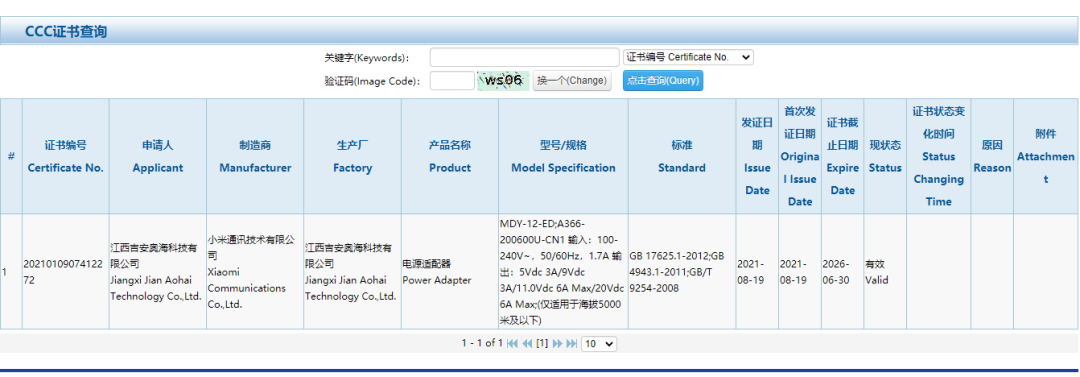Viewport: 1080px width, 377px height.
Task: Go to the previous page icon
Action: coord(527,343)
